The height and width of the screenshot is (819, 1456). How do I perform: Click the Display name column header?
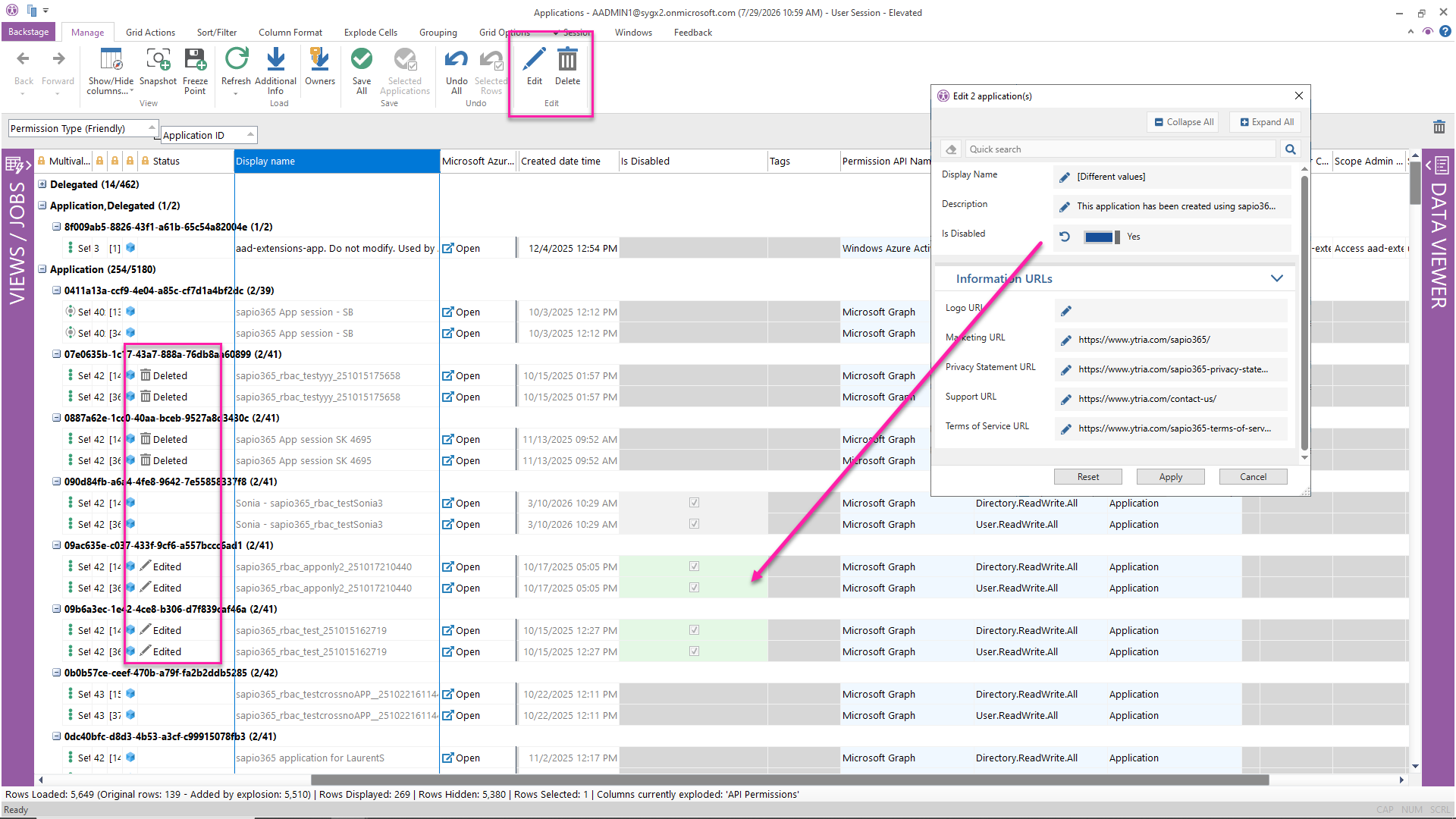click(x=337, y=162)
